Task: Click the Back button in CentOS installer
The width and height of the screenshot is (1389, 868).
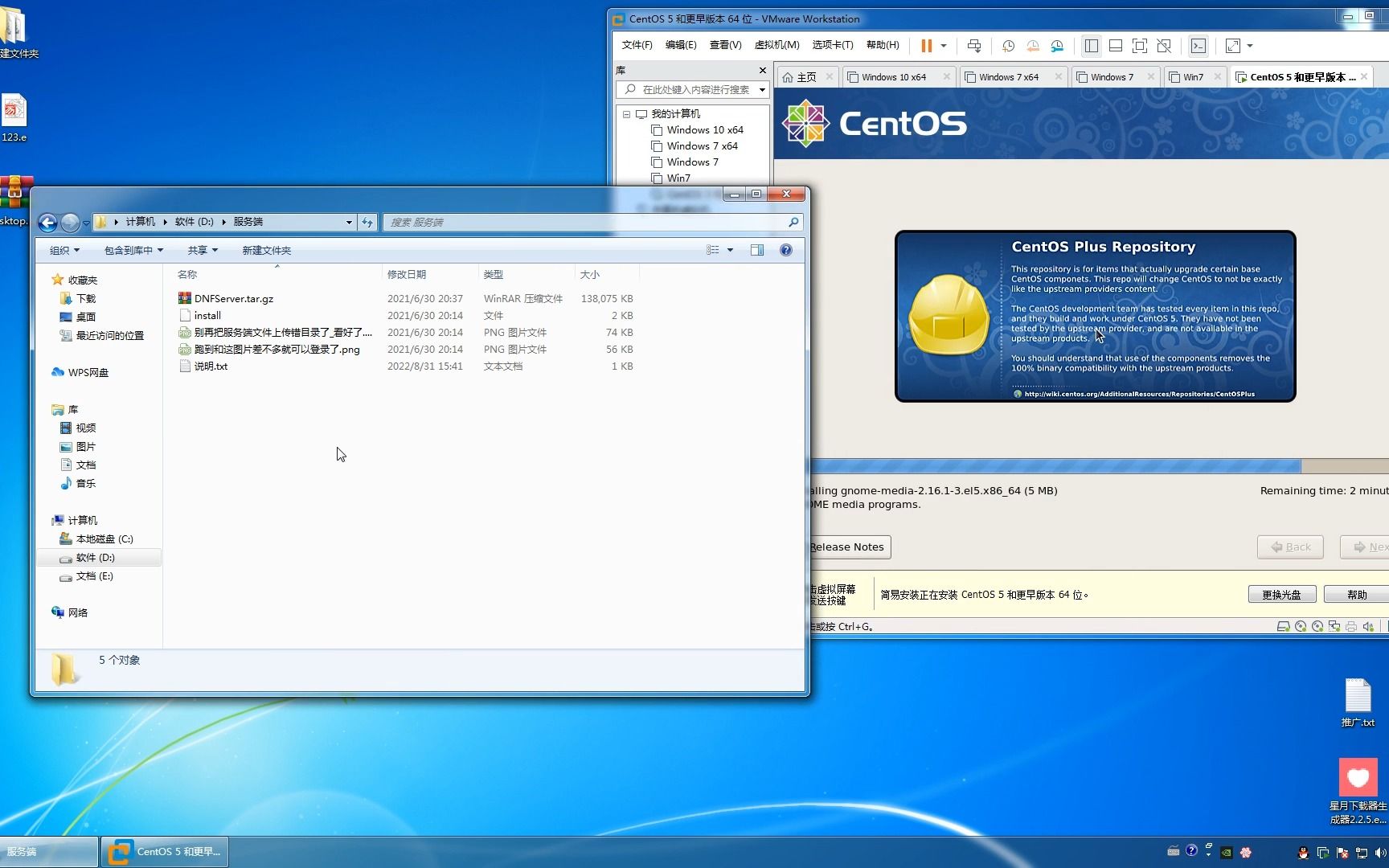Action: pyautogui.click(x=1291, y=547)
